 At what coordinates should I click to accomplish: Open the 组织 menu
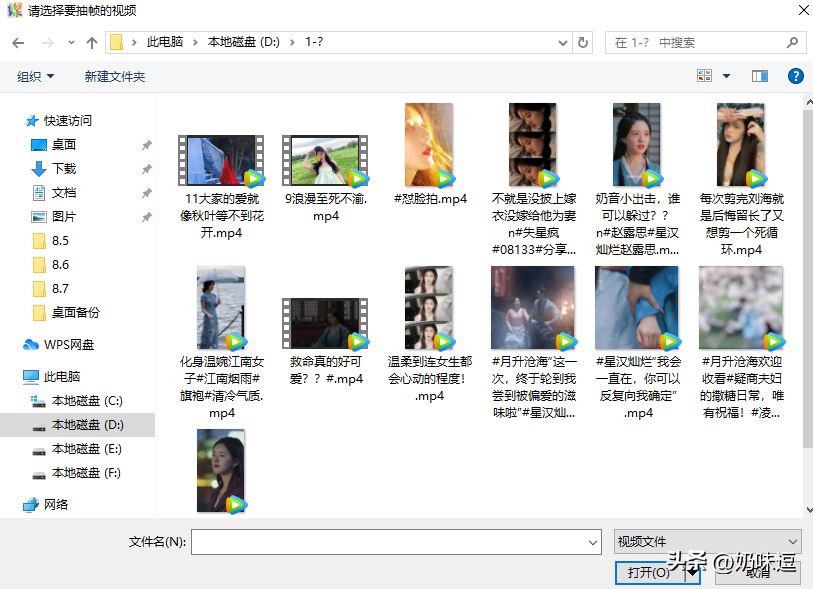[35, 77]
